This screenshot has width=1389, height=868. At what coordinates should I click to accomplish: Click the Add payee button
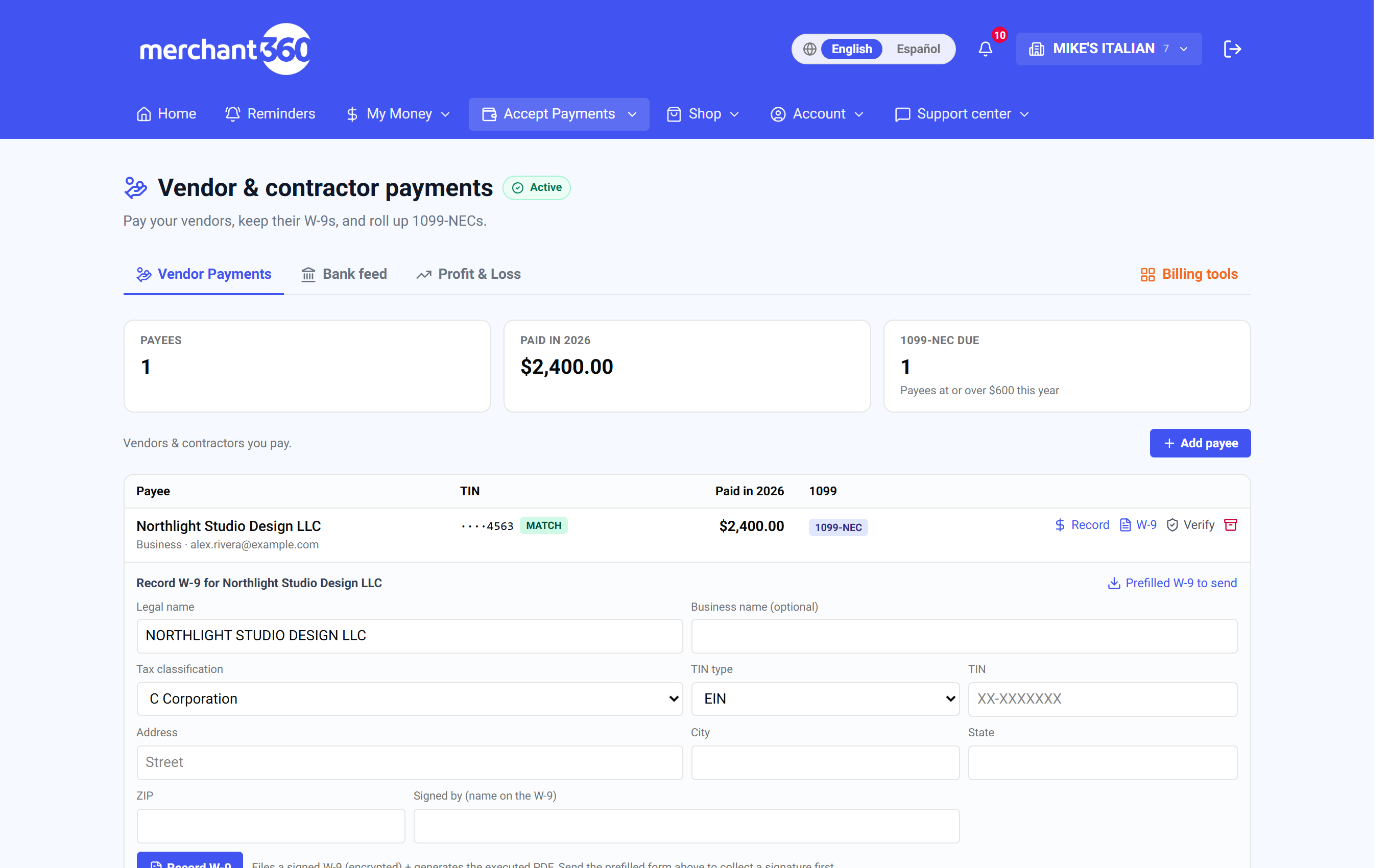tap(1200, 443)
